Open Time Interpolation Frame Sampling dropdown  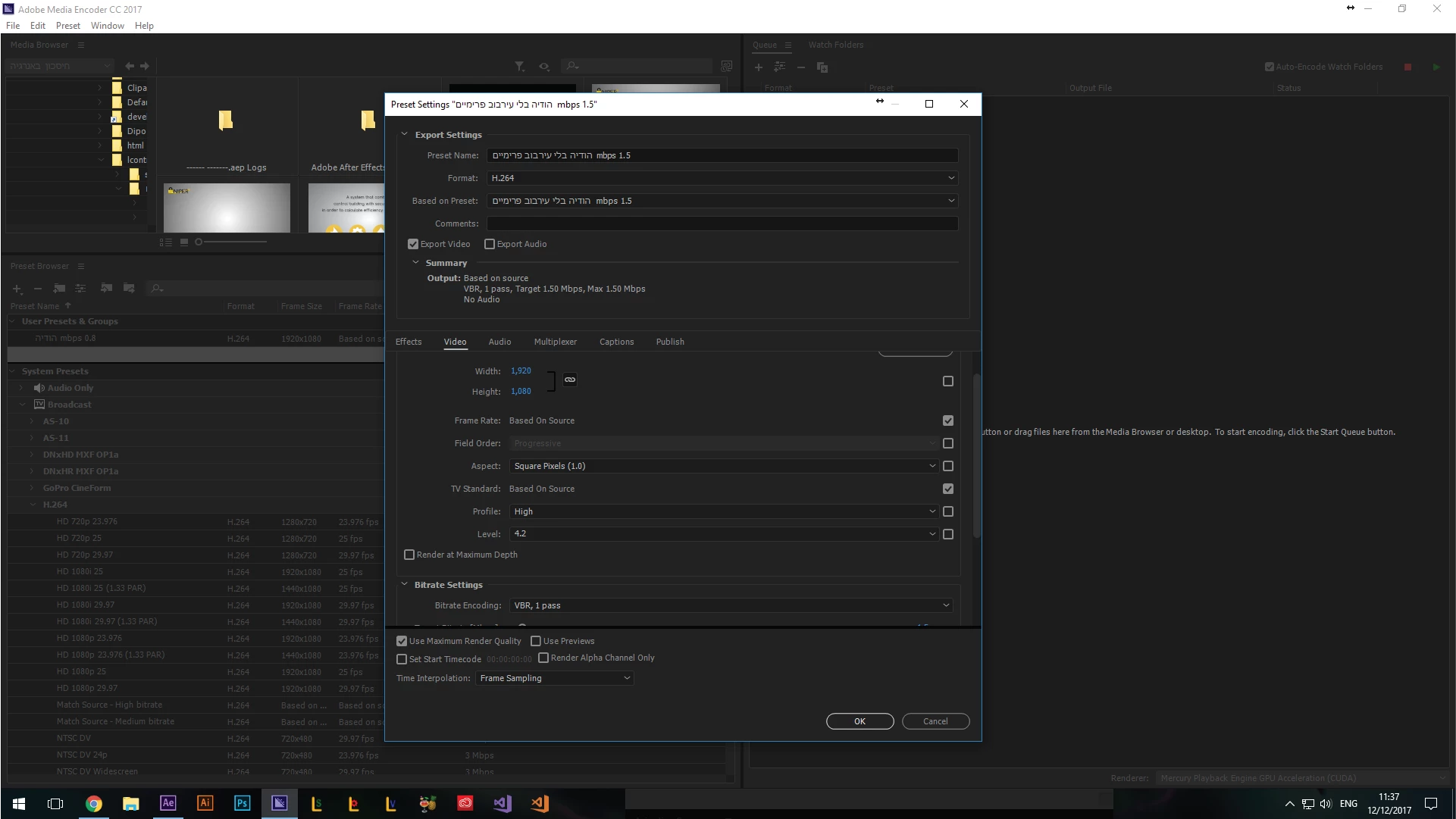[x=555, y=678]
